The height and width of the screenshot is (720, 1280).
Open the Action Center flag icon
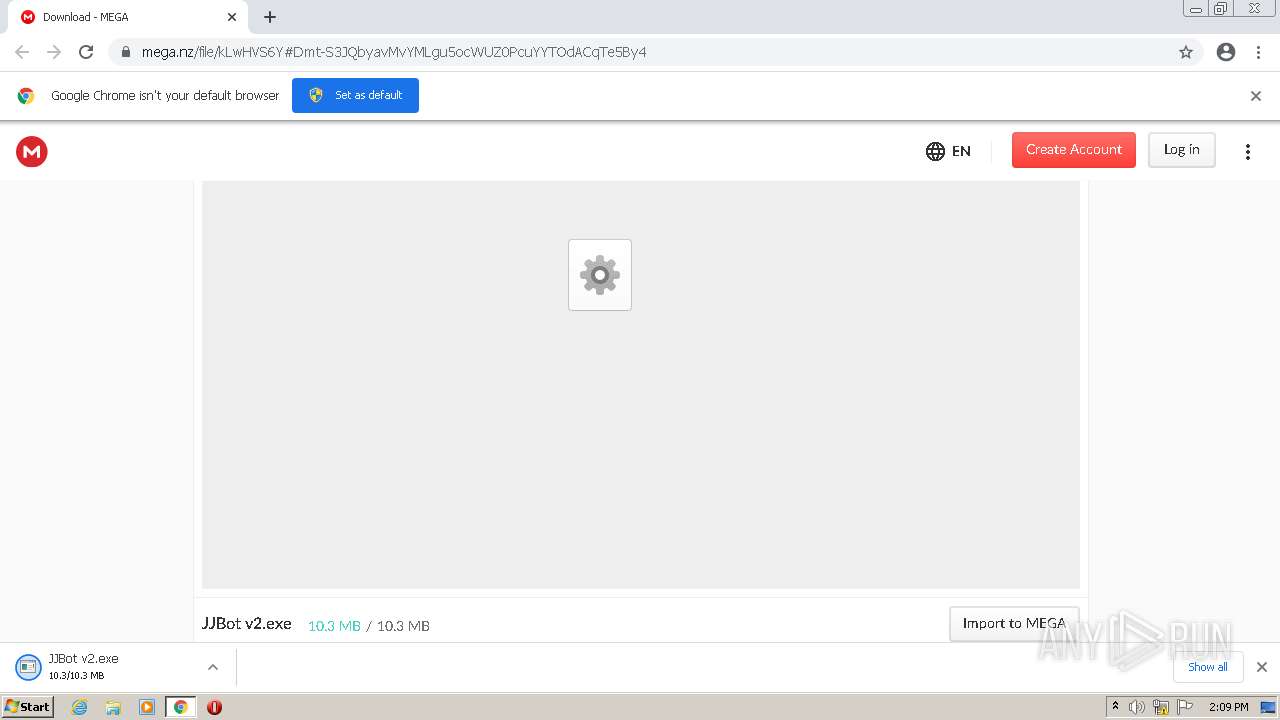click(1185, 707)
